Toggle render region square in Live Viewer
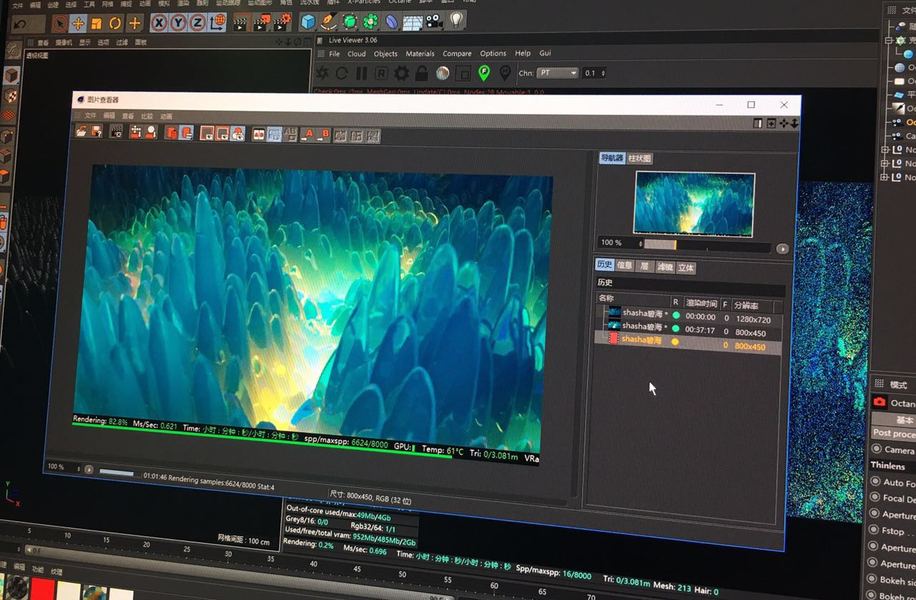Viewport: 916px width, 600px height. click(463, 74)
